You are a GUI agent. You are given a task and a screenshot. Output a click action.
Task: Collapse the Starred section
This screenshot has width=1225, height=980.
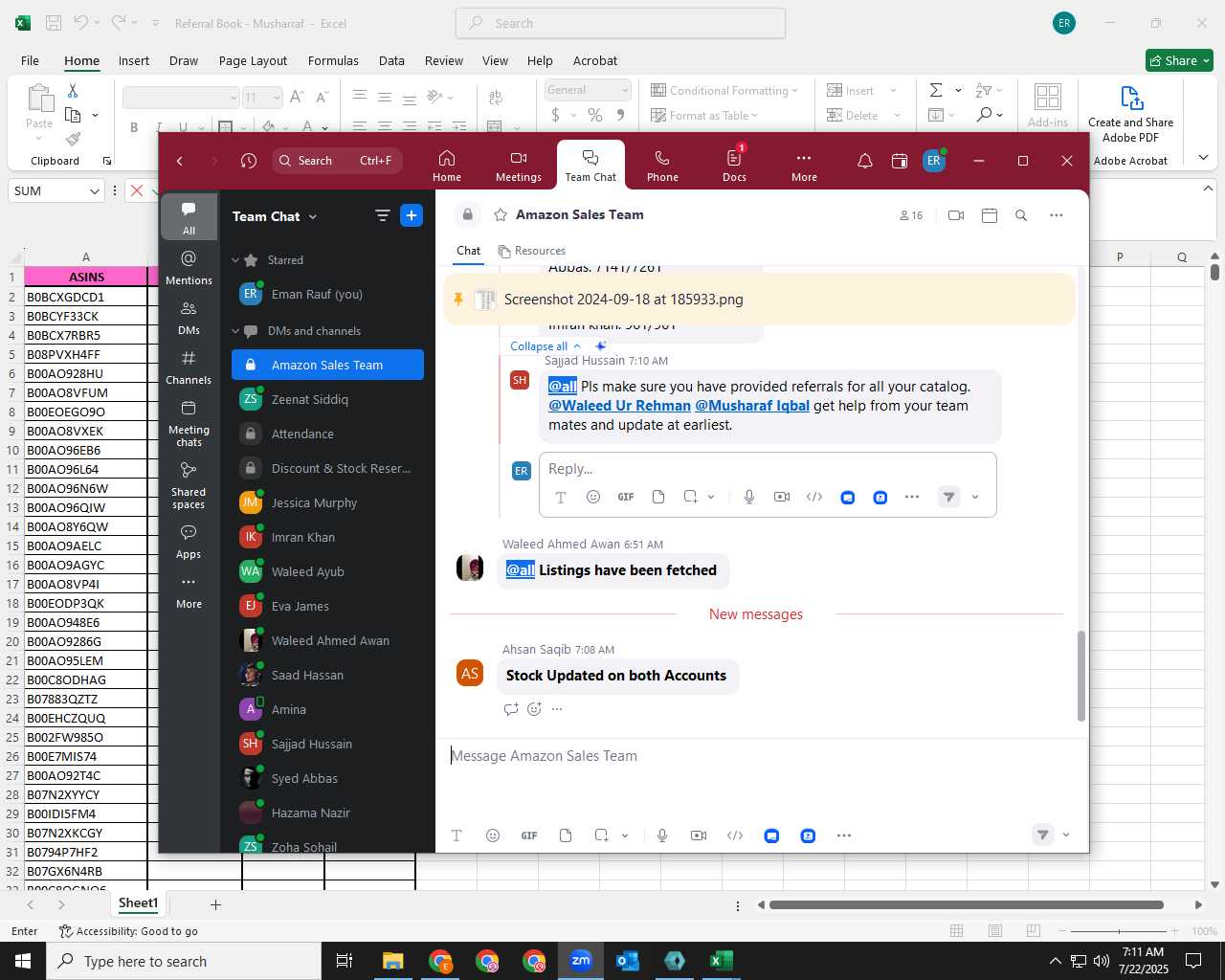point(235,260)
